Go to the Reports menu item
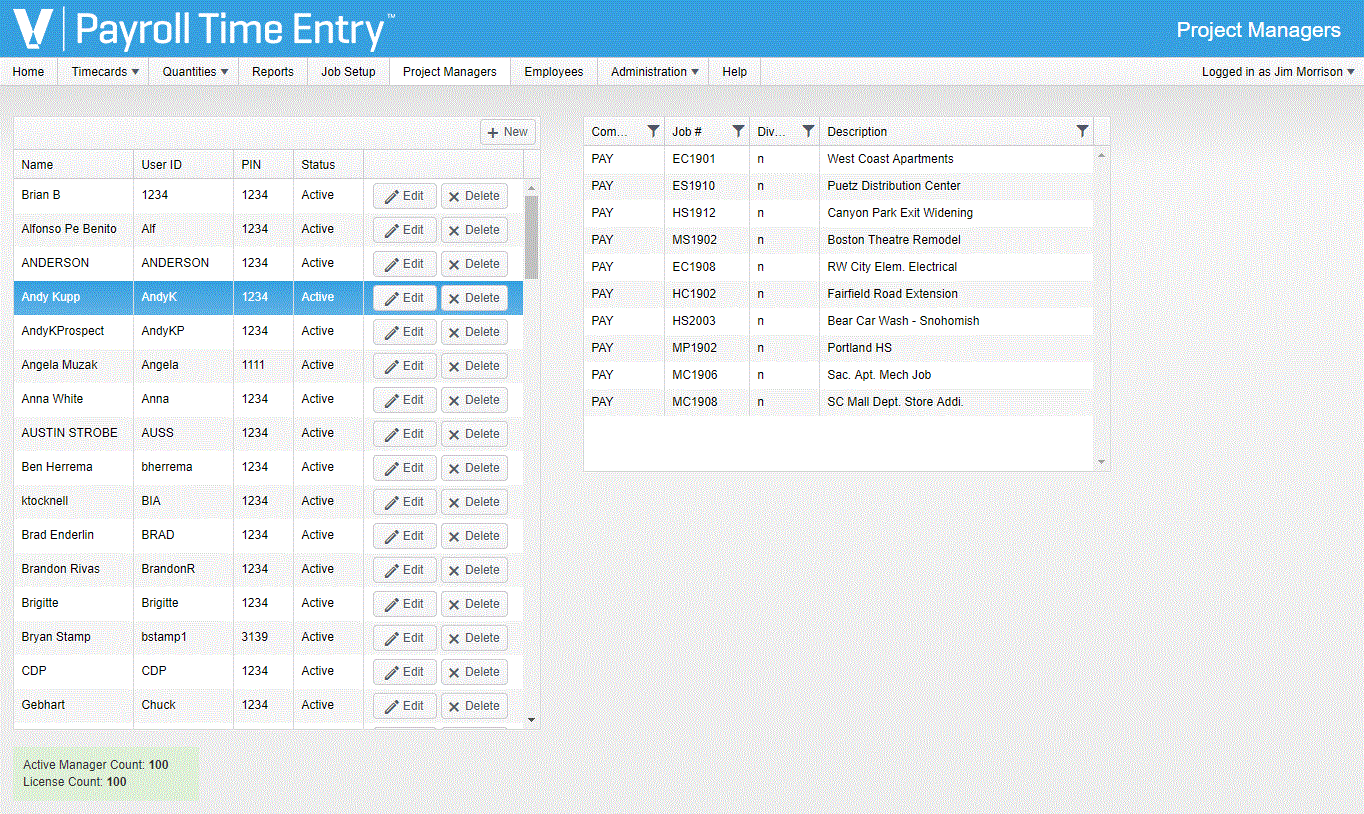 pos(273,72)
